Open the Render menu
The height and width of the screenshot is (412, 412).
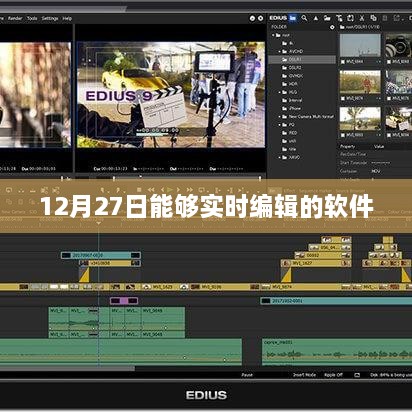pyautogui.click(x=15, y=18)
